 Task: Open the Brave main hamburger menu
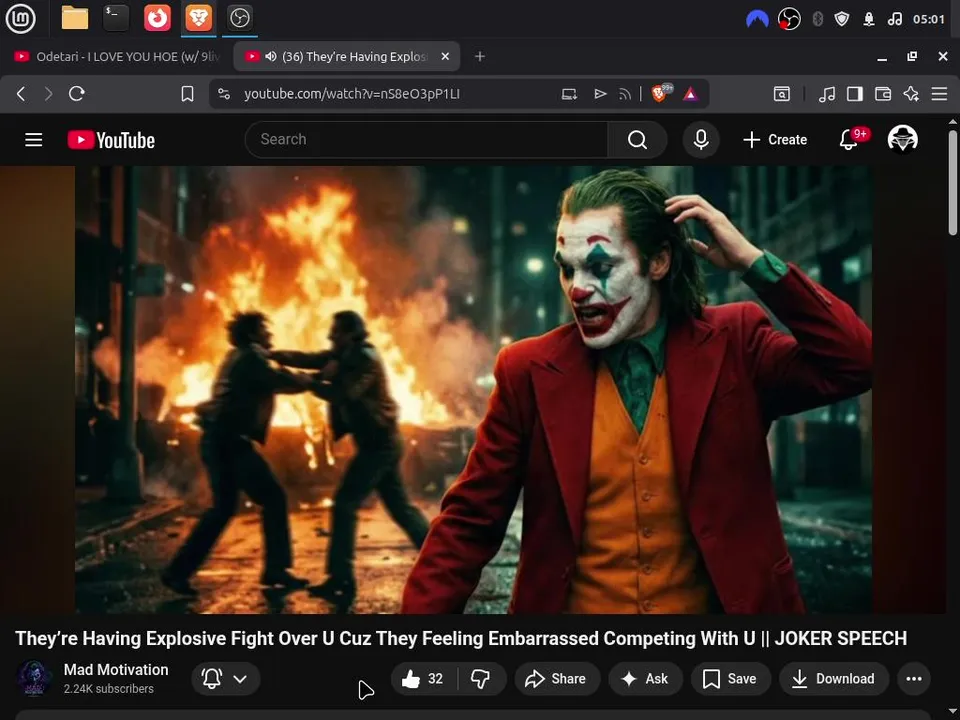[939, 94]
